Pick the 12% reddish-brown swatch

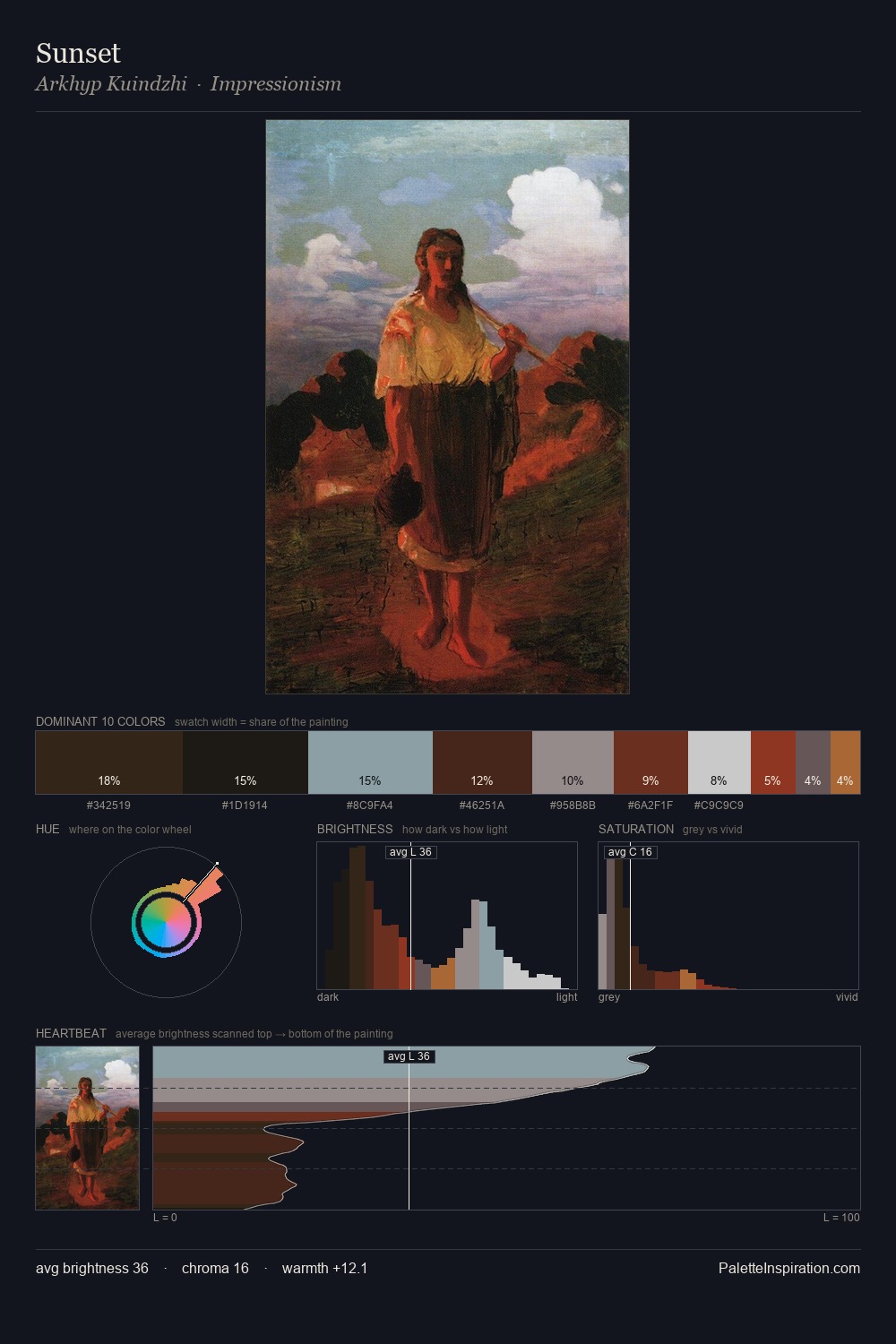482,762
